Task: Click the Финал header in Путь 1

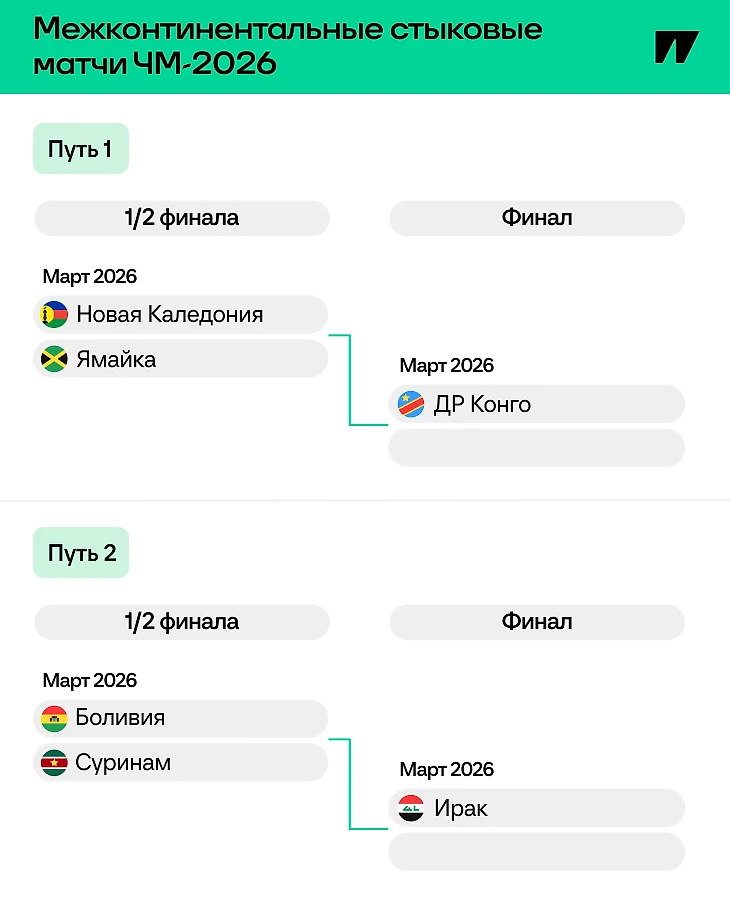Action: 536,218
